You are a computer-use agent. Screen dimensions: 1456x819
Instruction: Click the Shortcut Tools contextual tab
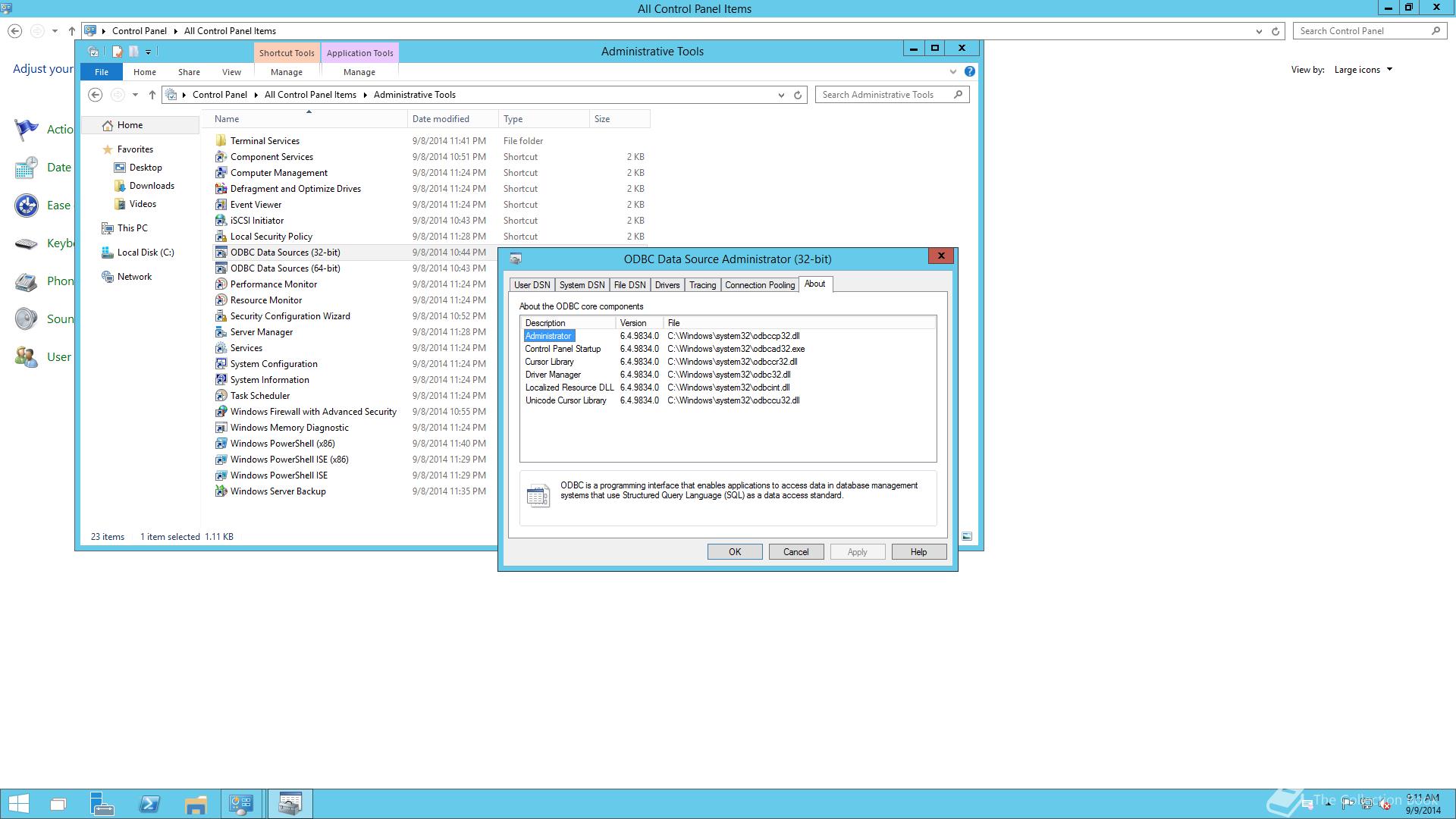coord(287,53)
